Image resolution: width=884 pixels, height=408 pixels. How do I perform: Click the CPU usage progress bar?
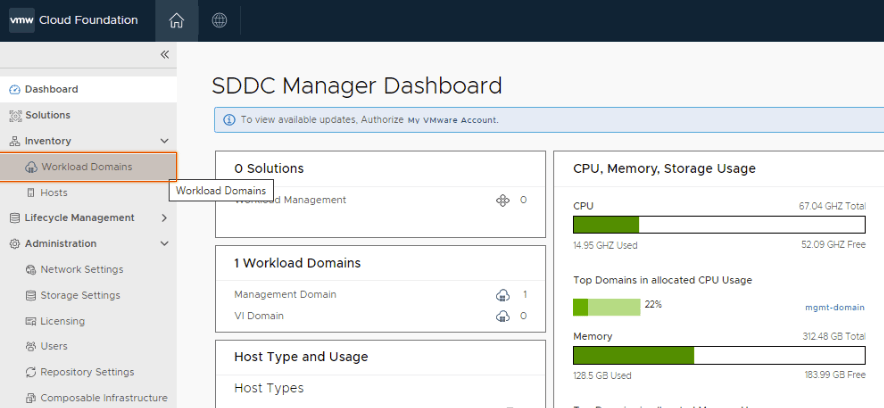718,224
